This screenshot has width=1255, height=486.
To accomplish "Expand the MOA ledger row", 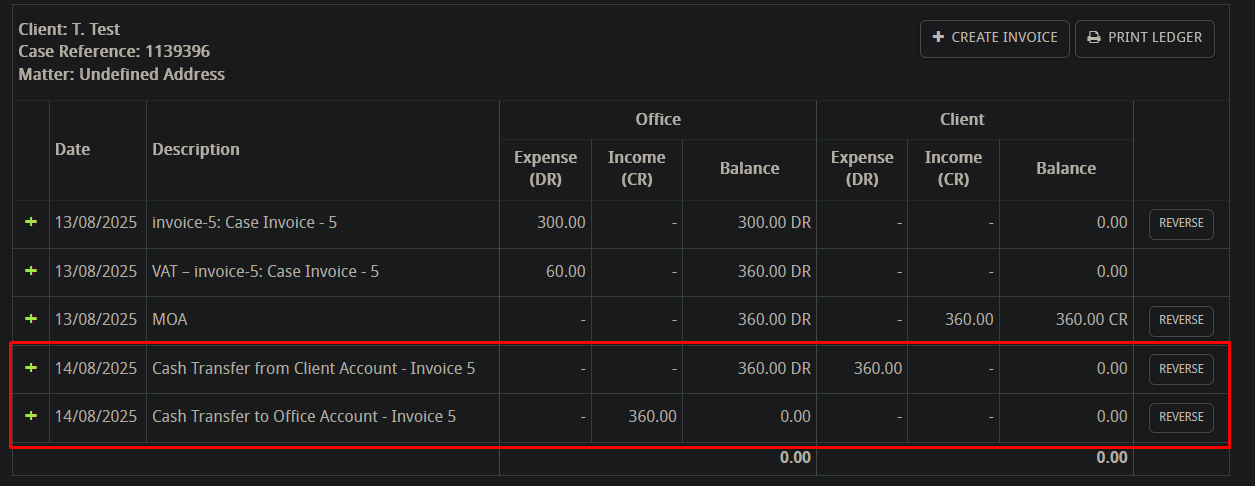I will coord(31,319).
